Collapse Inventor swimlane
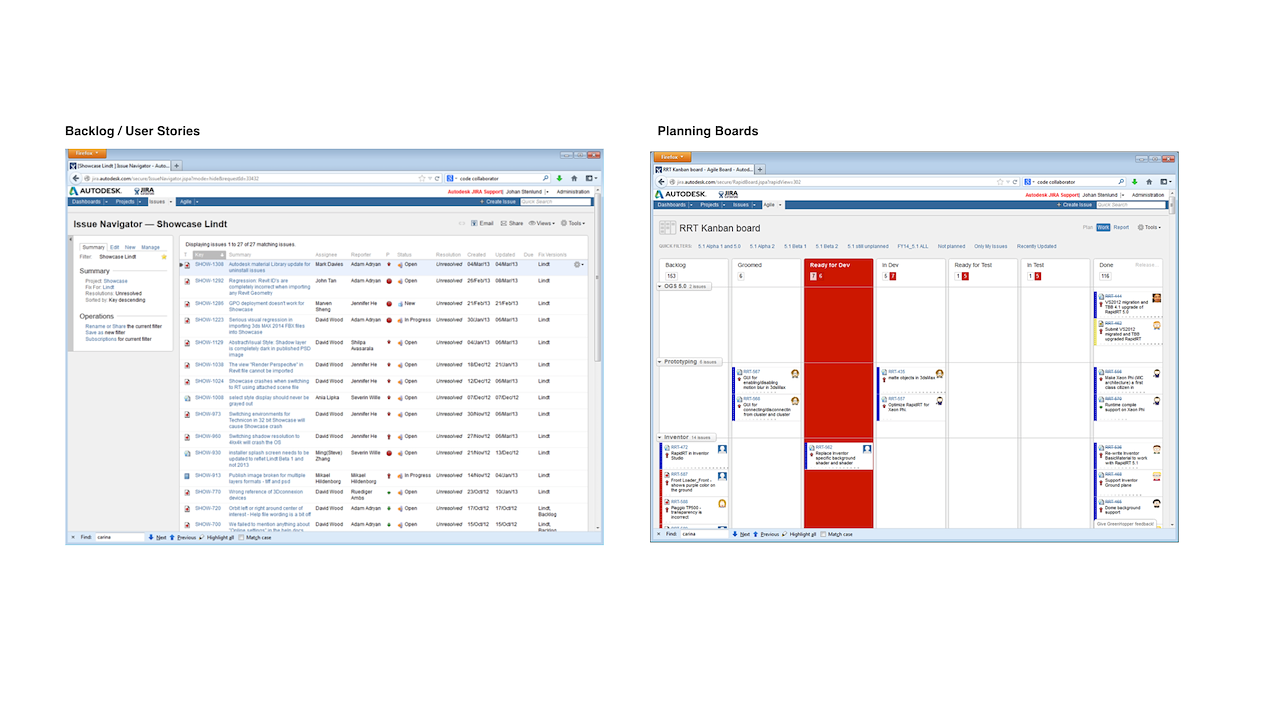1280x718 pixels. coord(660,437)
